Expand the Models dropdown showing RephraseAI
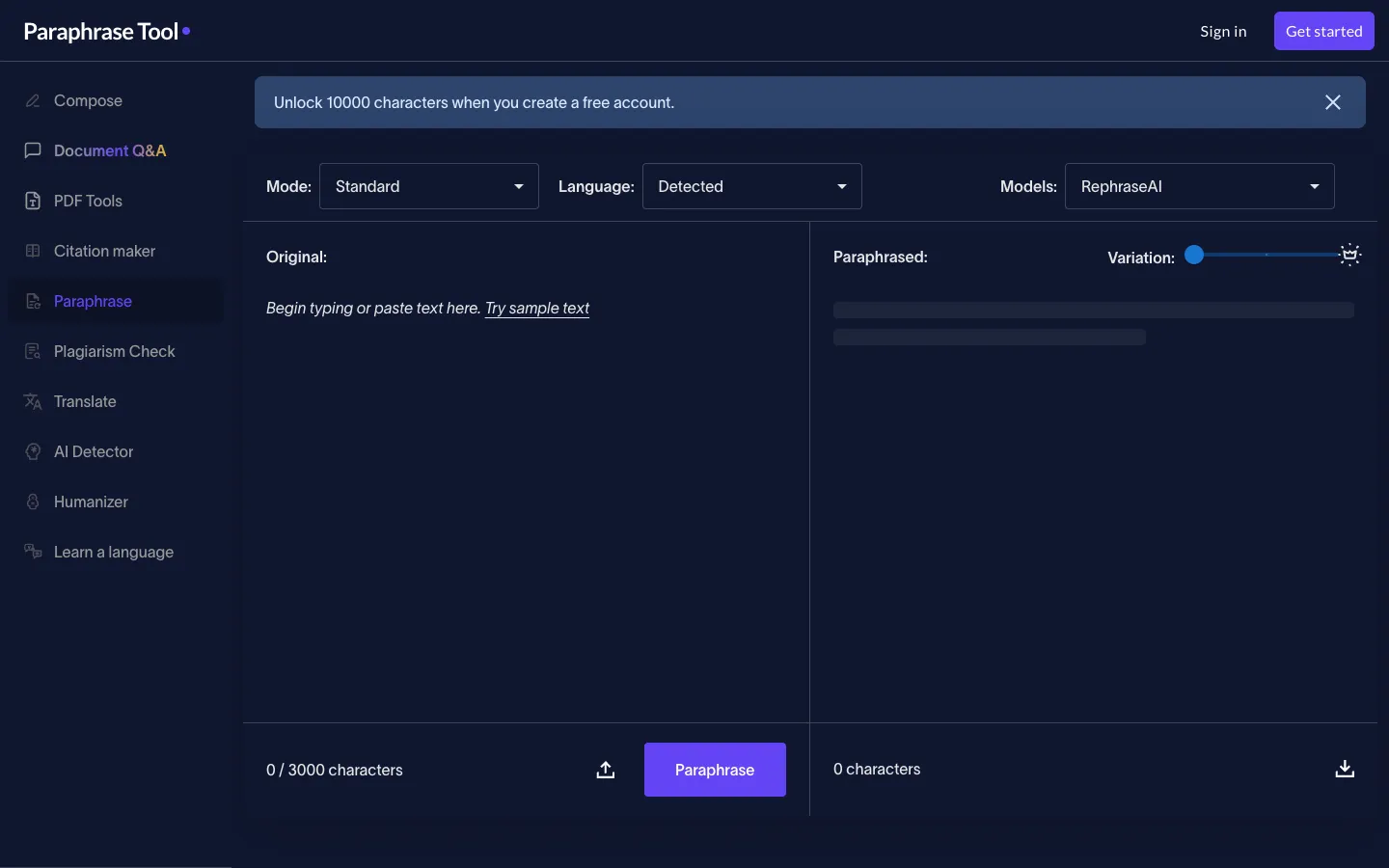1389x868 pixels. [1200, 186]
